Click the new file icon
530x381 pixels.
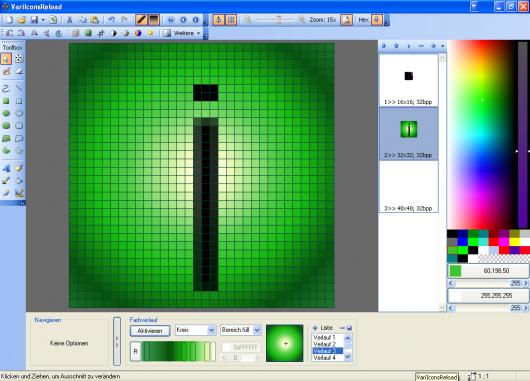pyautogui.click(x=9, y=20)
